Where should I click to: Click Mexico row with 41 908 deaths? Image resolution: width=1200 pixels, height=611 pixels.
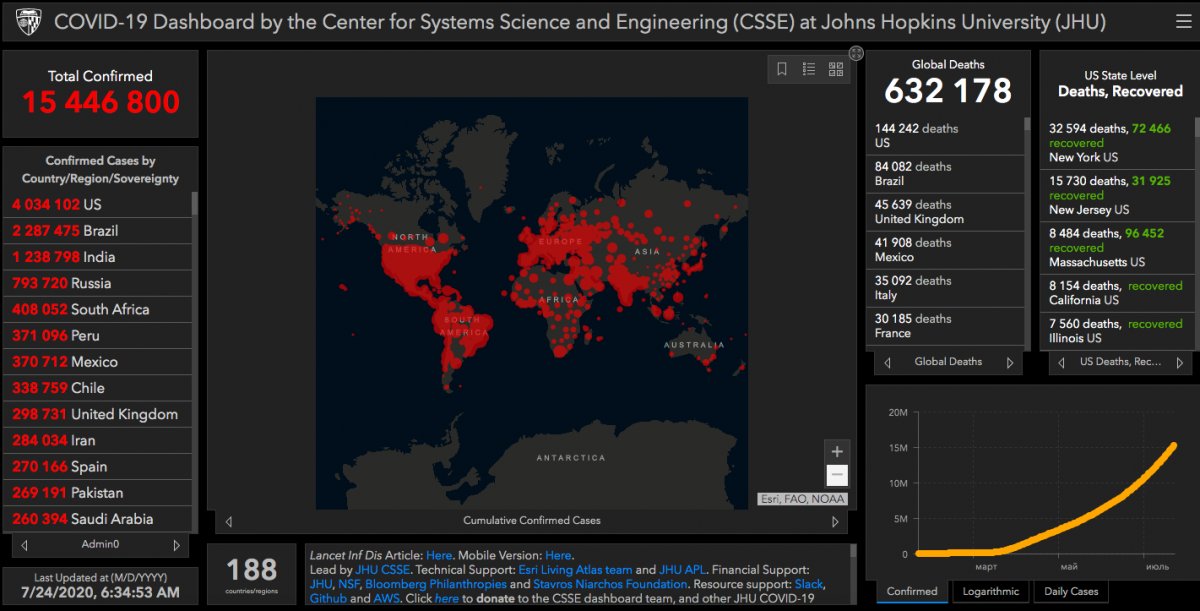tap(945, 250)
